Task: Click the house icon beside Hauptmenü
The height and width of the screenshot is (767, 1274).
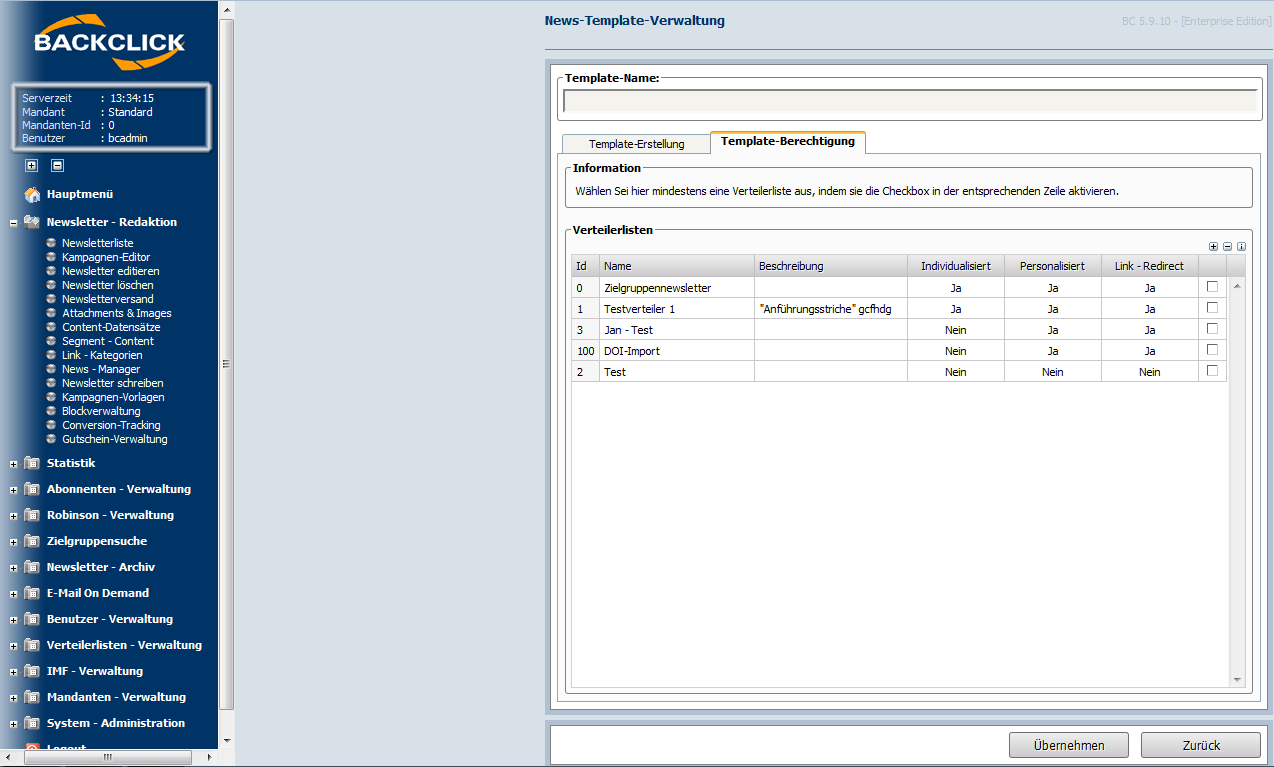Action: click(32, 194)
